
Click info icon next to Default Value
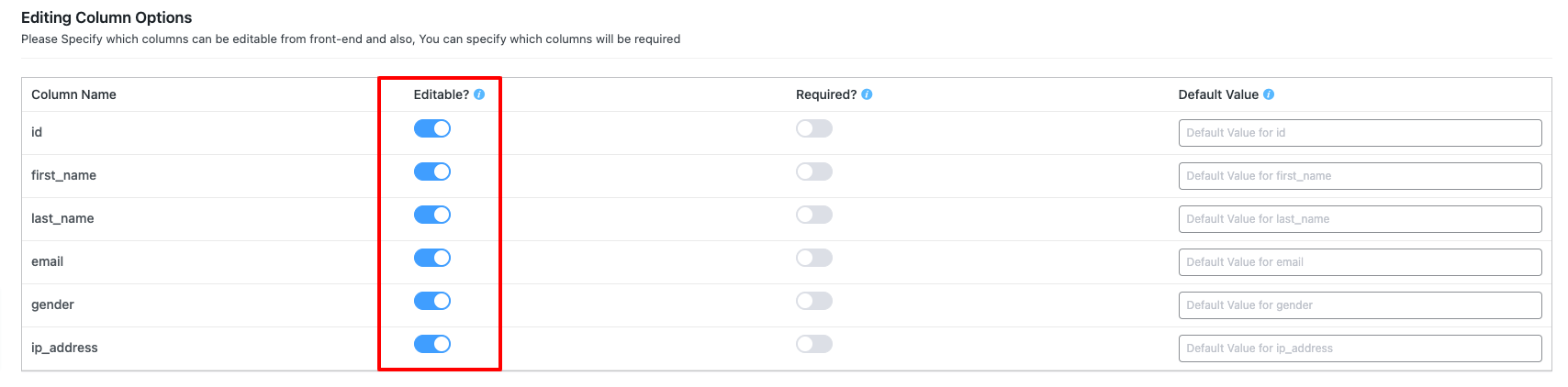[1269, 94]
